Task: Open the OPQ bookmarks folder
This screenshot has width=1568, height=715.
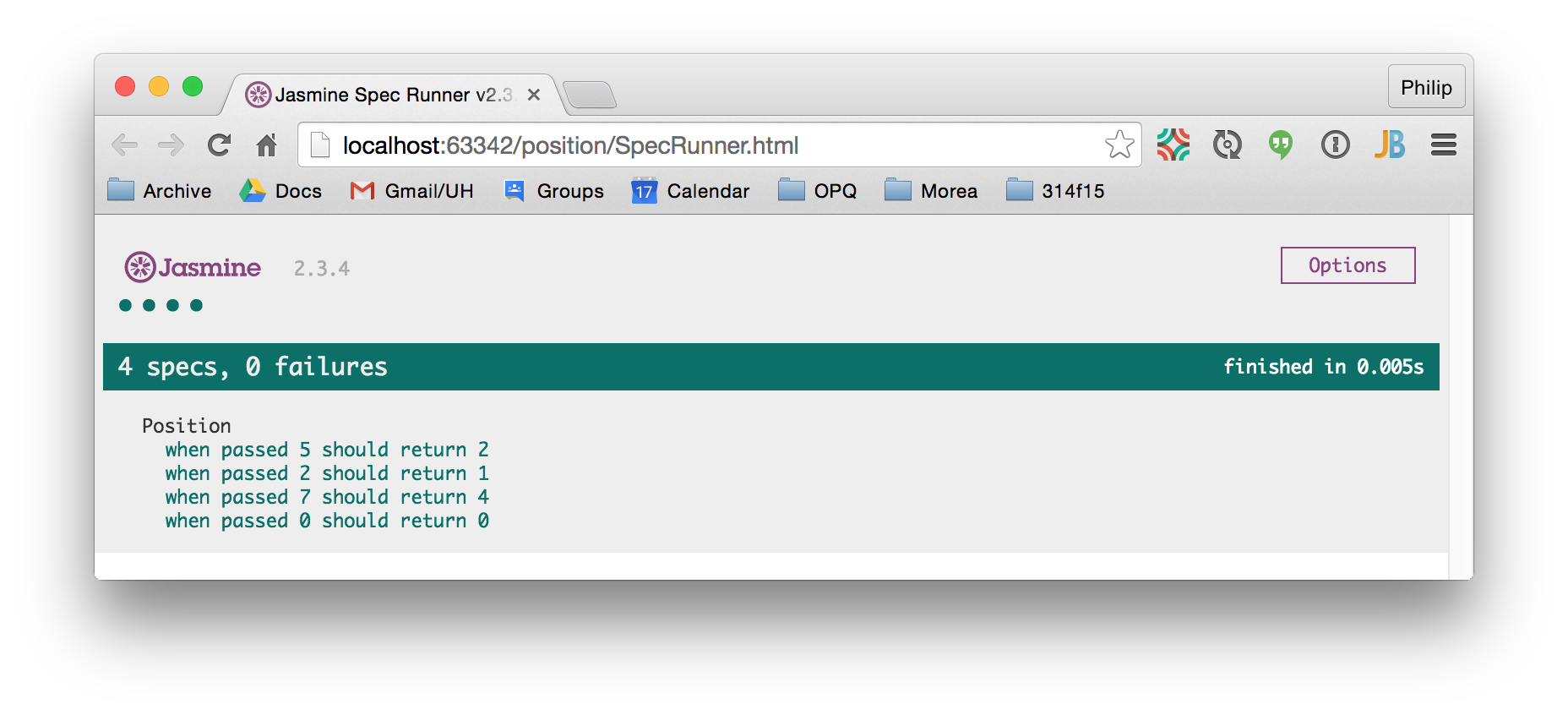Action: pyautogui.click(x=817, y=191)
